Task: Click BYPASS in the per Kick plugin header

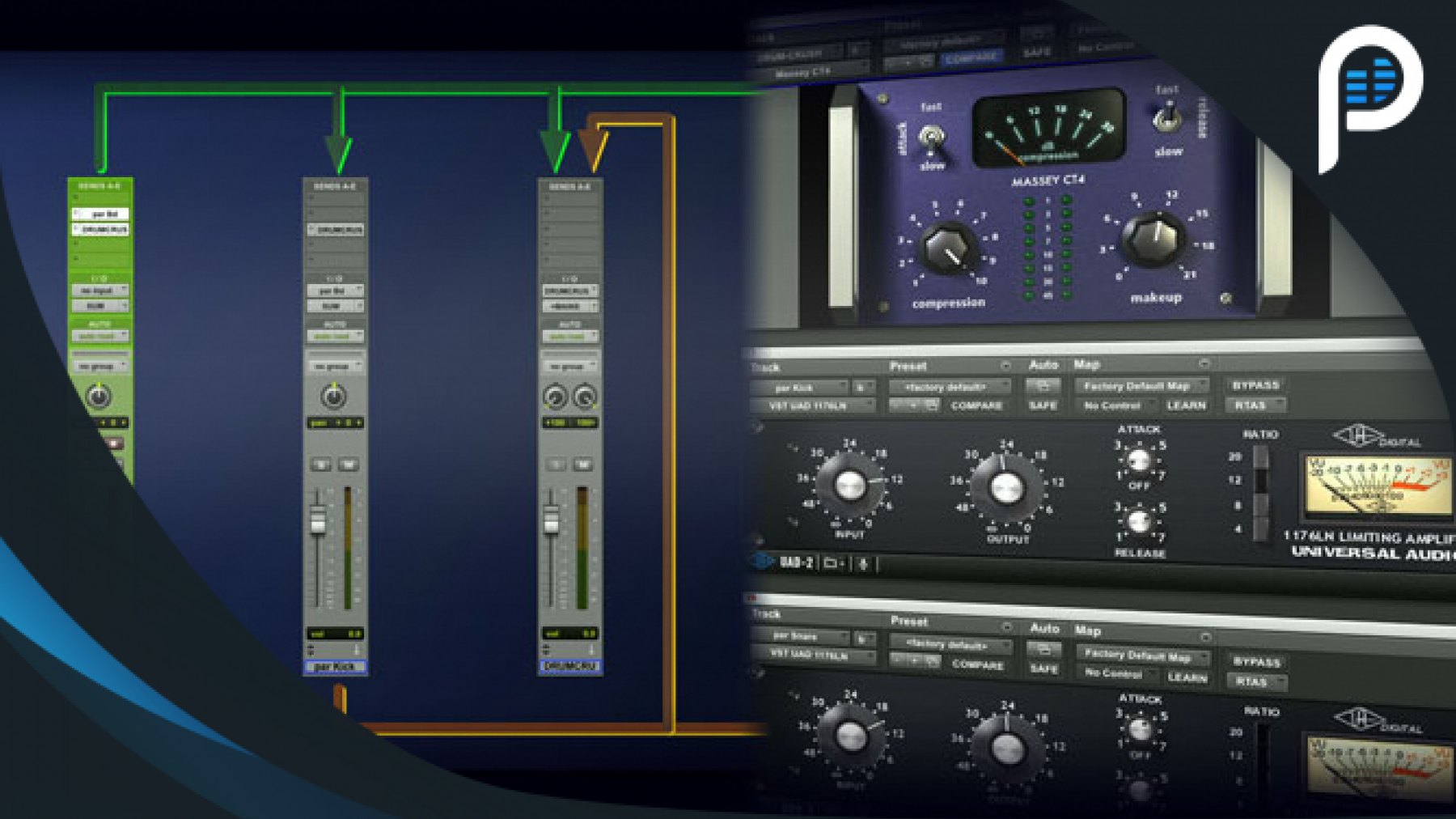Action: click(1255, 385)
